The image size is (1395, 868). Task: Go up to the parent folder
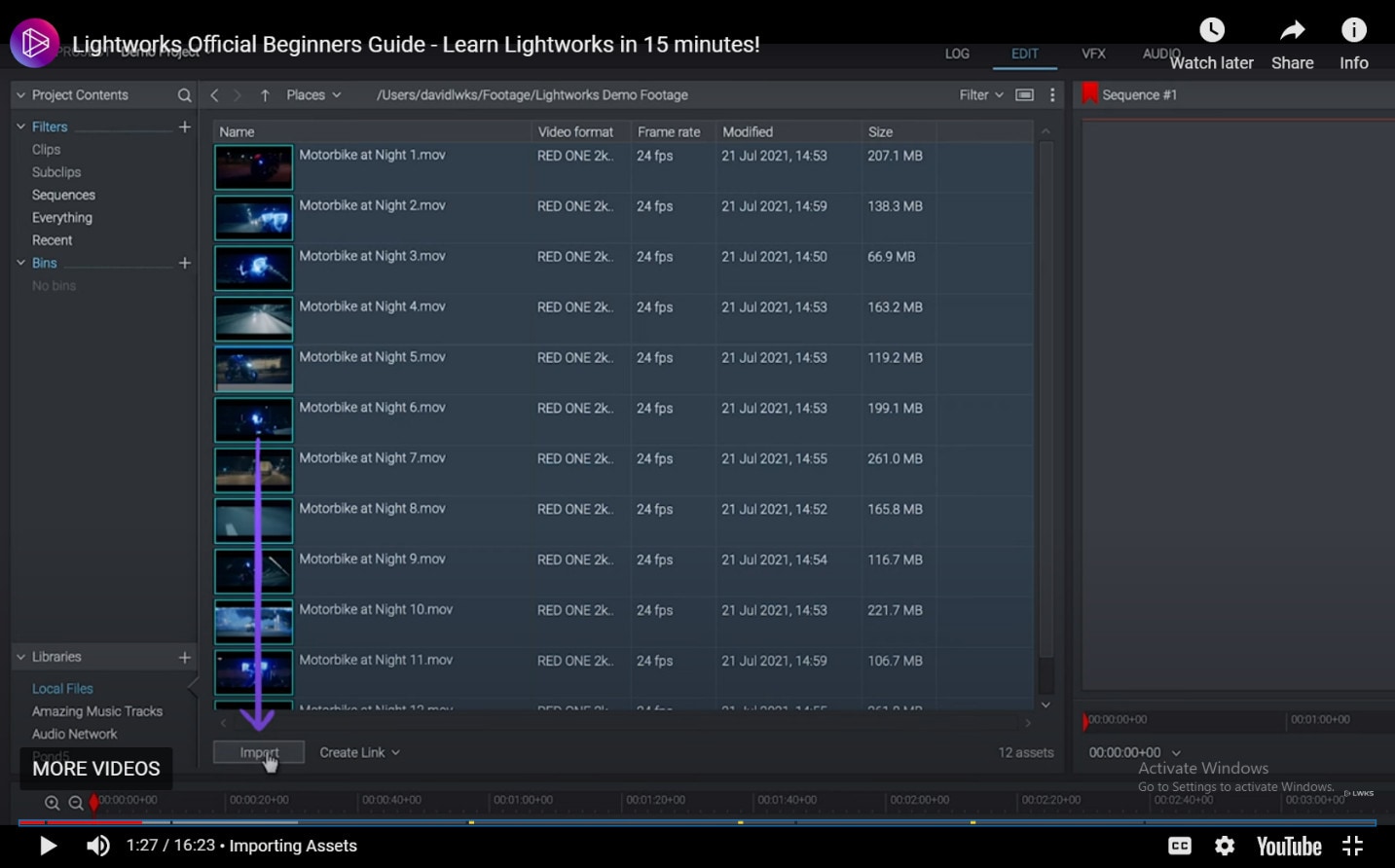pos(265,95)
